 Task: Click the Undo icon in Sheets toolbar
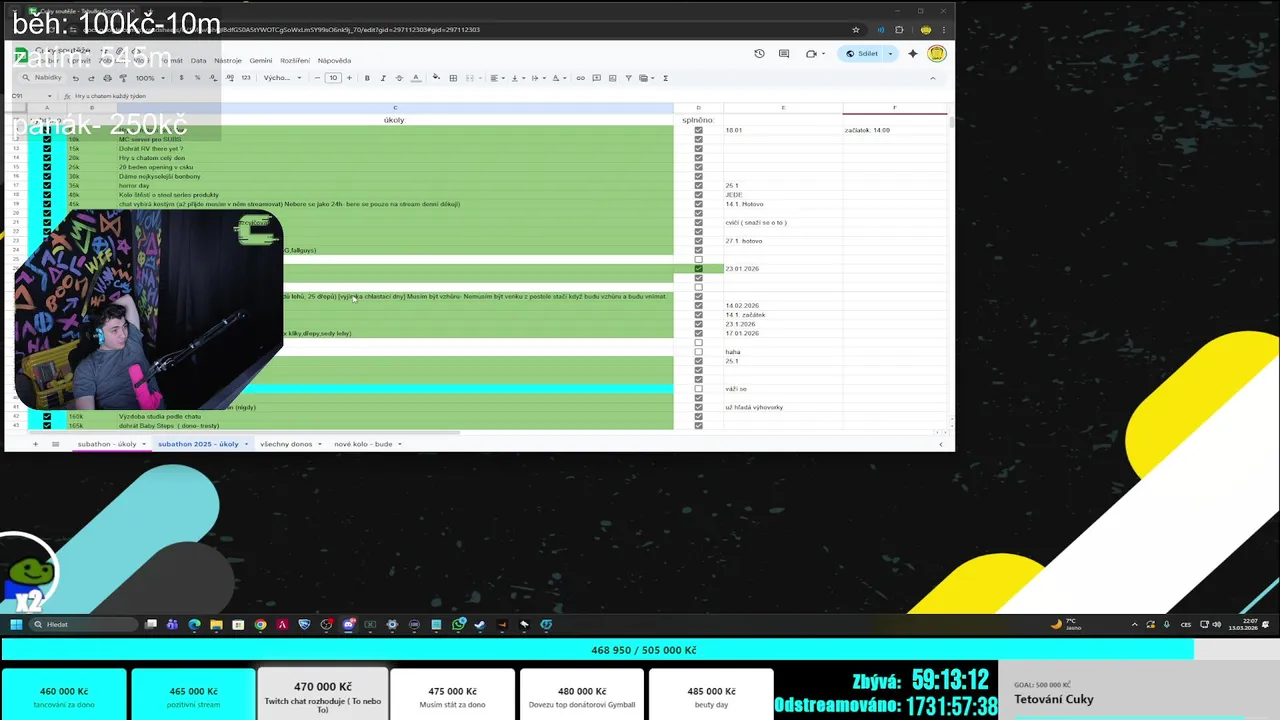coord(75,78)
